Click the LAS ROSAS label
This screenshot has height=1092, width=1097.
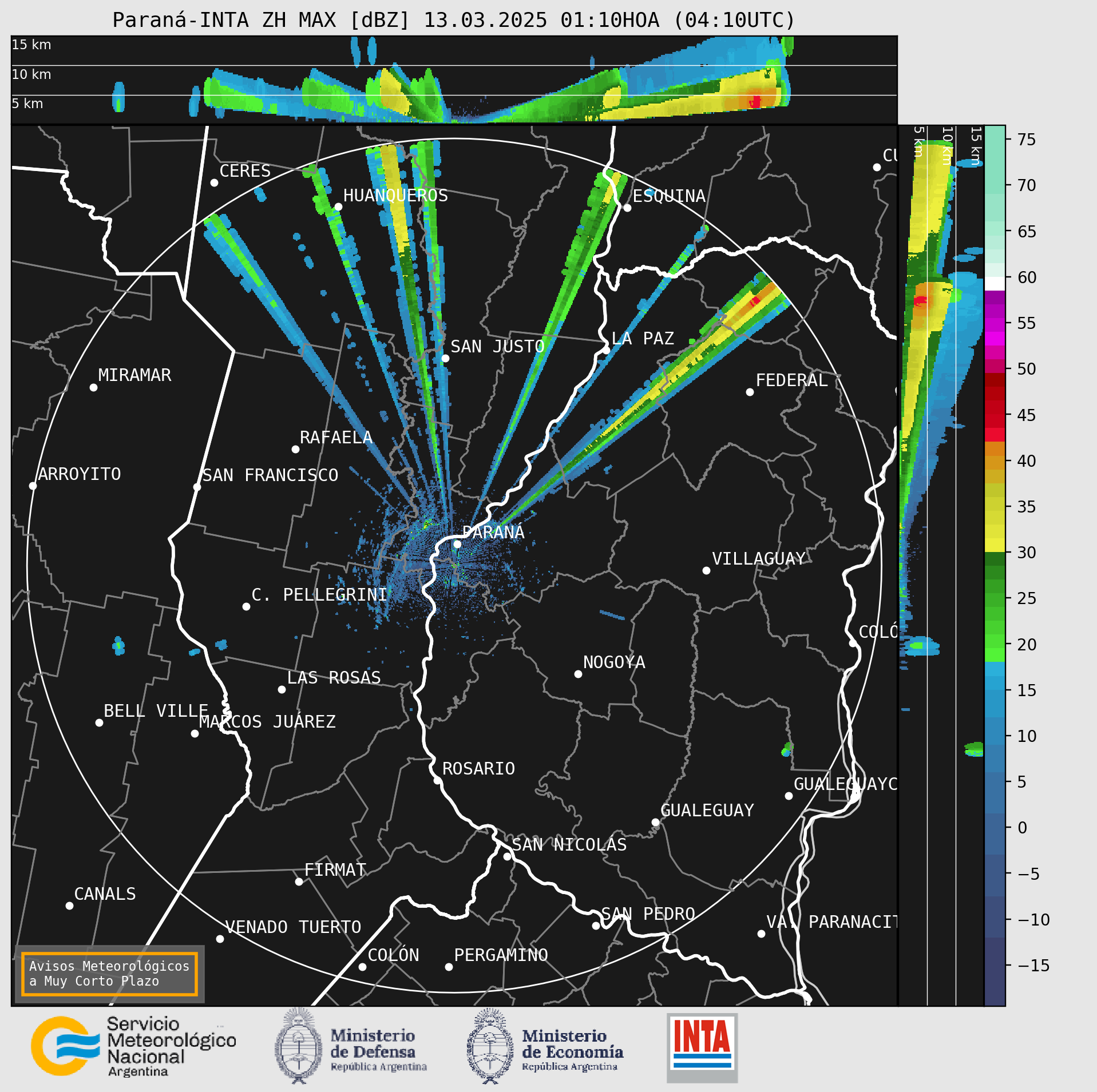(334, 677)
